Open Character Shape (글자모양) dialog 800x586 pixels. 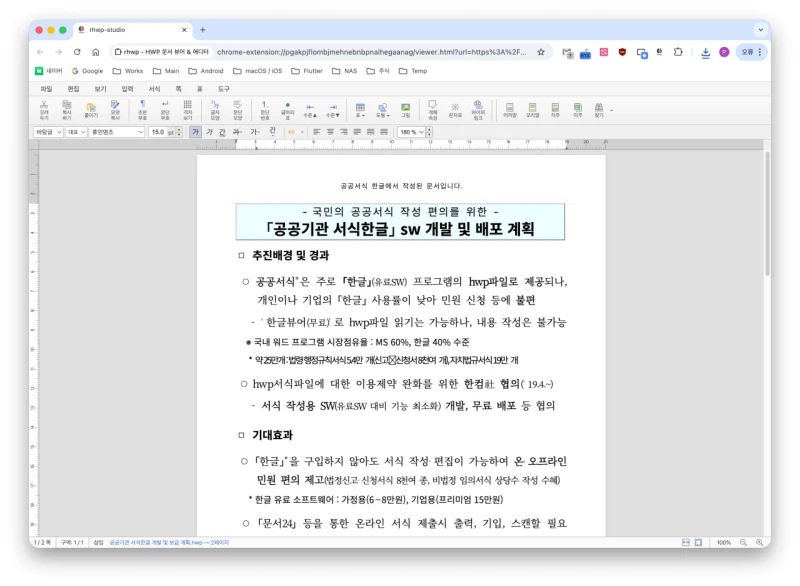(215, 110)
